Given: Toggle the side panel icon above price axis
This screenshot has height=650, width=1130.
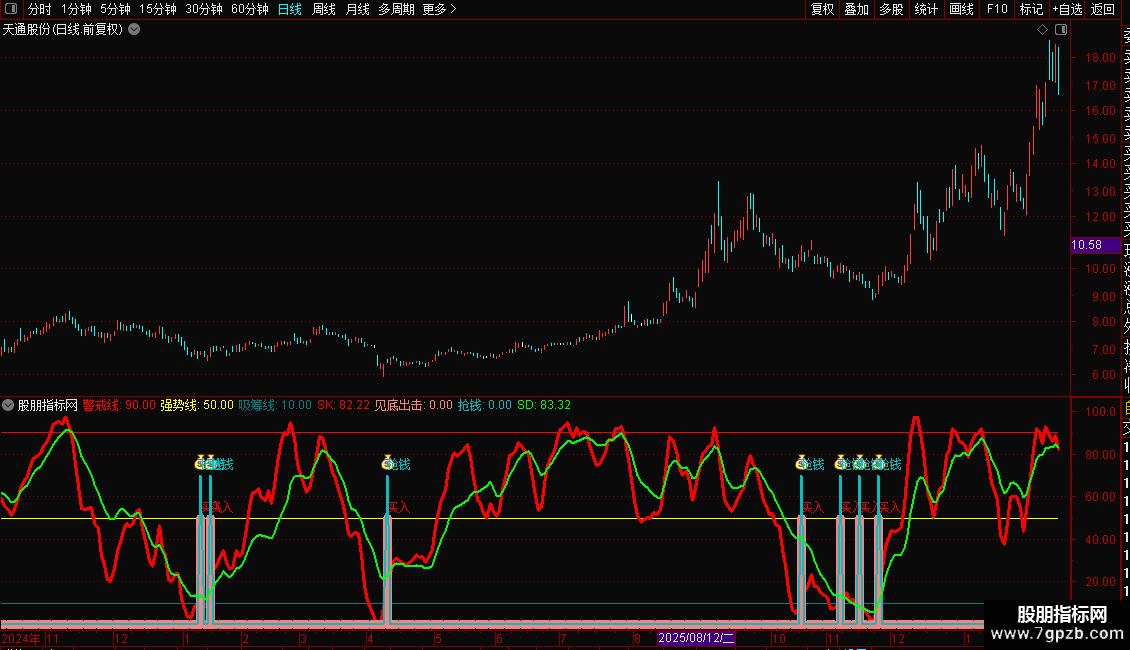Looking at the screenshot, I should coord(1061,30).
